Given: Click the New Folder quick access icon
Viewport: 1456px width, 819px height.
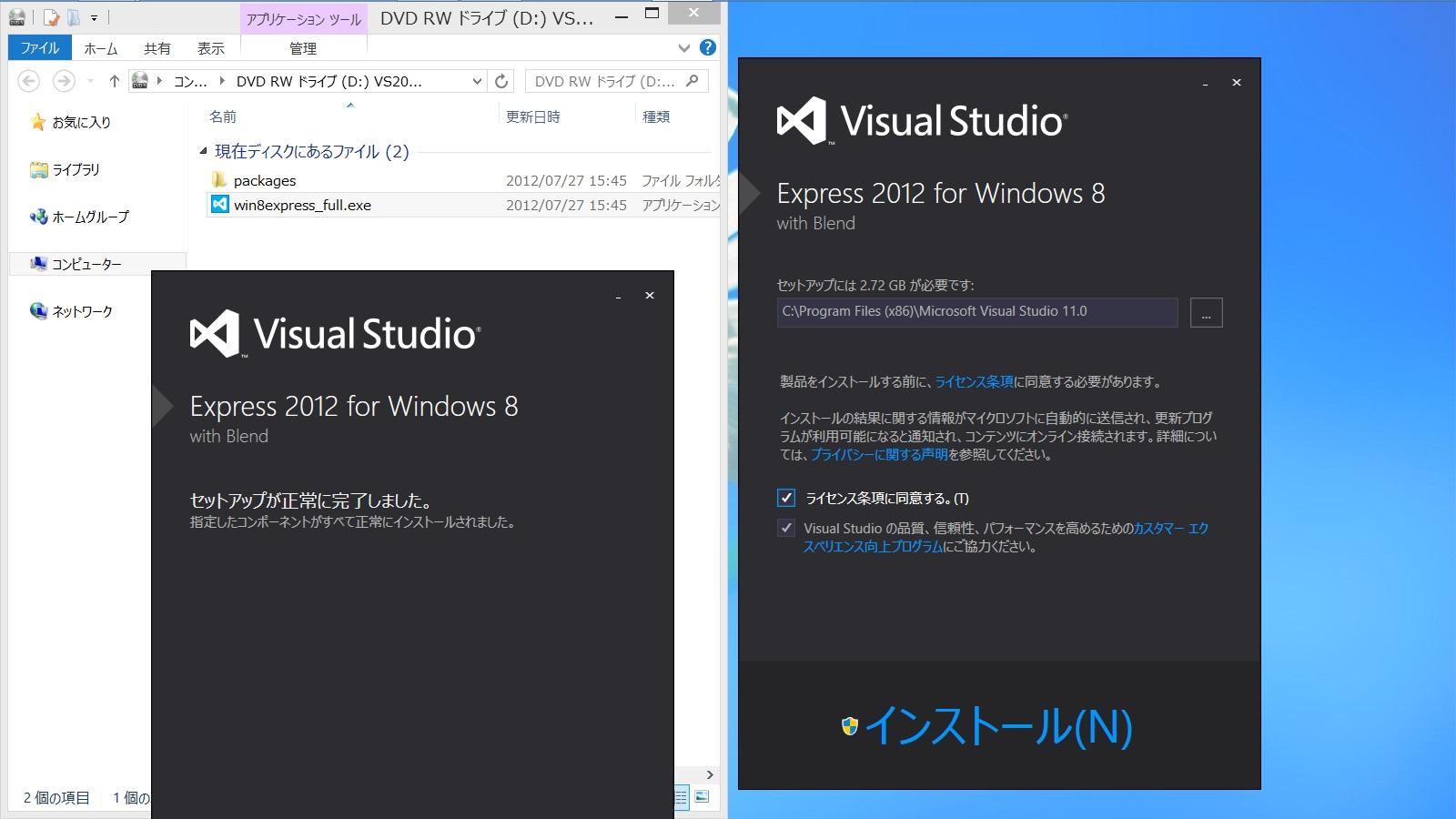Looking at the screenshot, I should click(x=74, y=16).
